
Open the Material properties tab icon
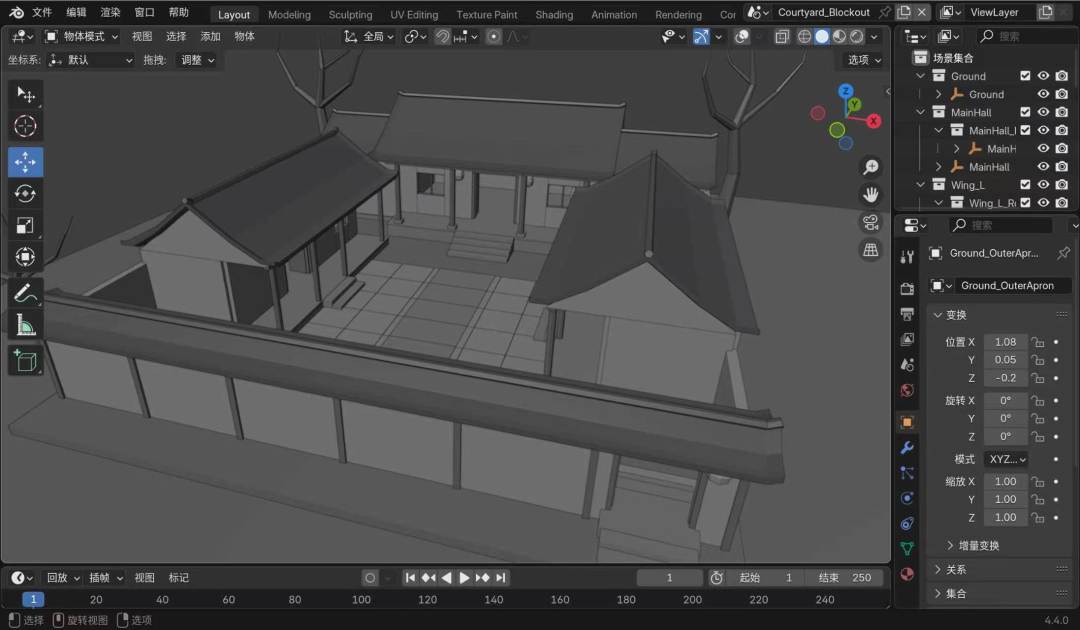tap(907, 574)
